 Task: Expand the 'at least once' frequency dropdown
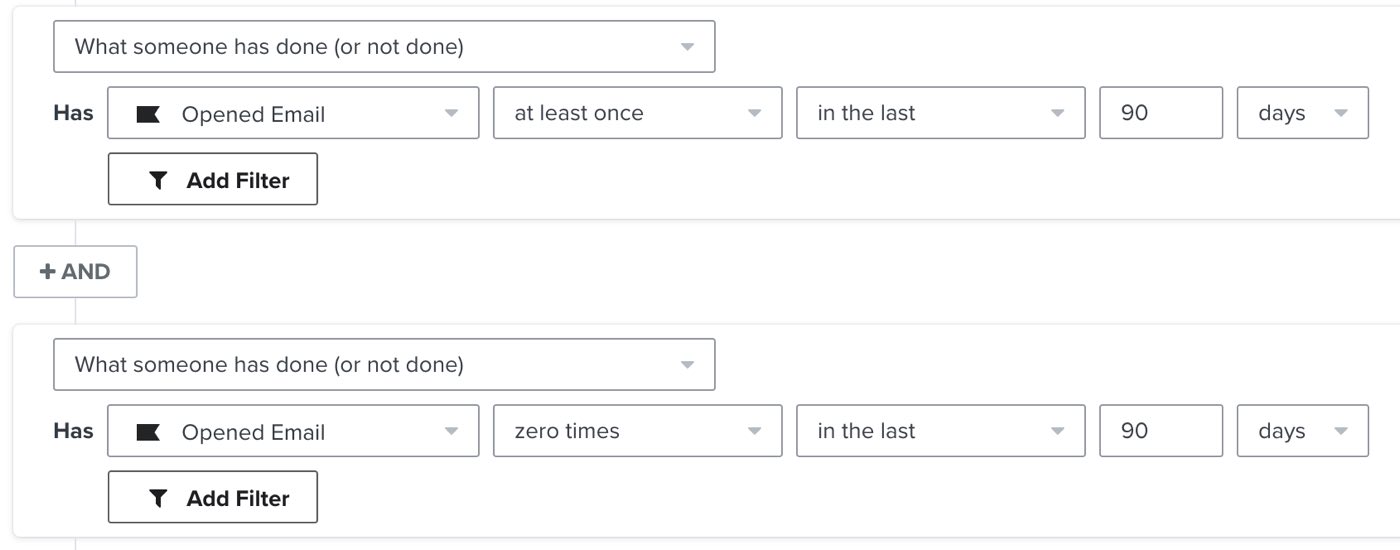[637, 113]
